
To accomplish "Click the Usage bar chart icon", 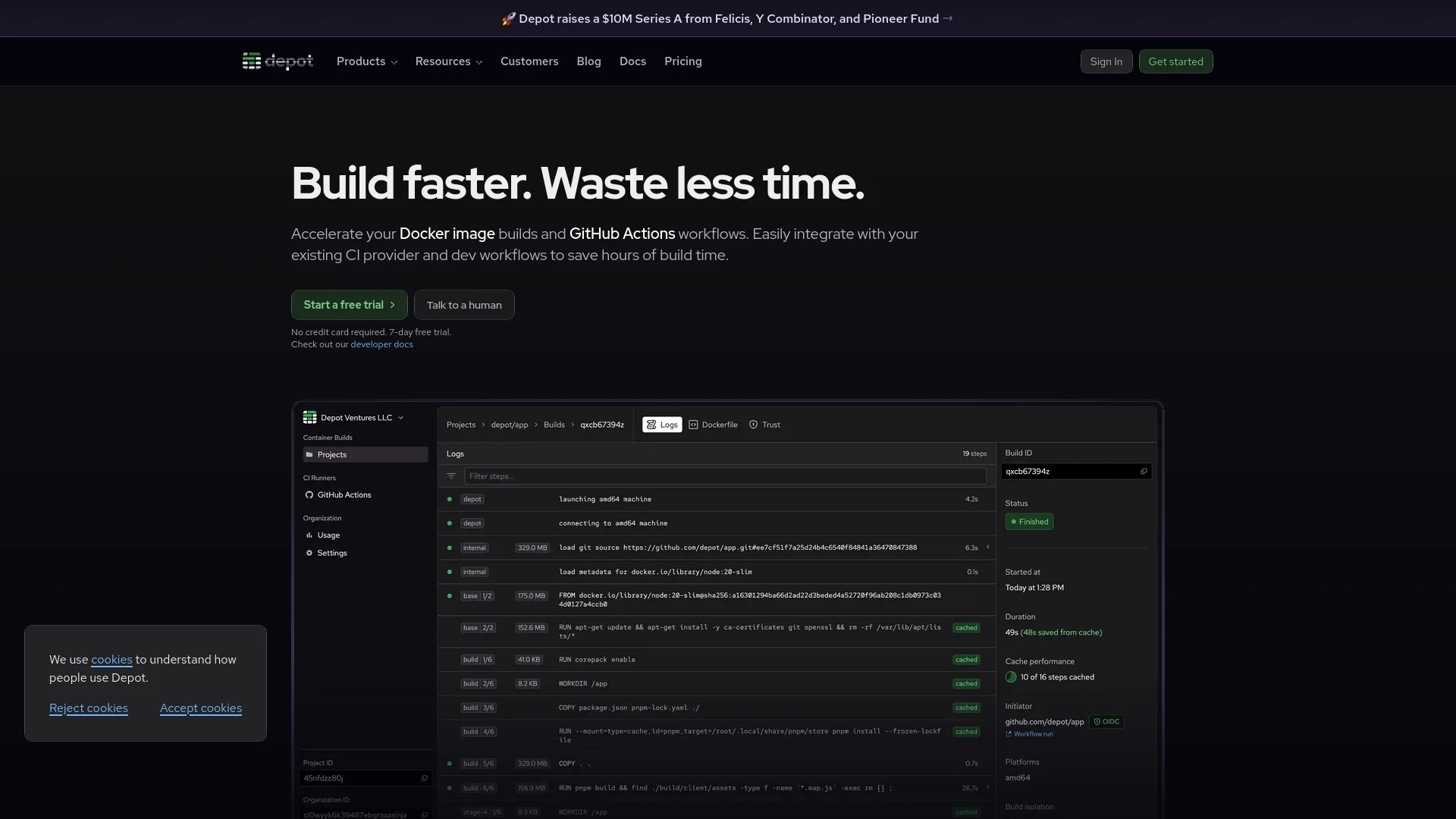I will (x=309, y=535).
